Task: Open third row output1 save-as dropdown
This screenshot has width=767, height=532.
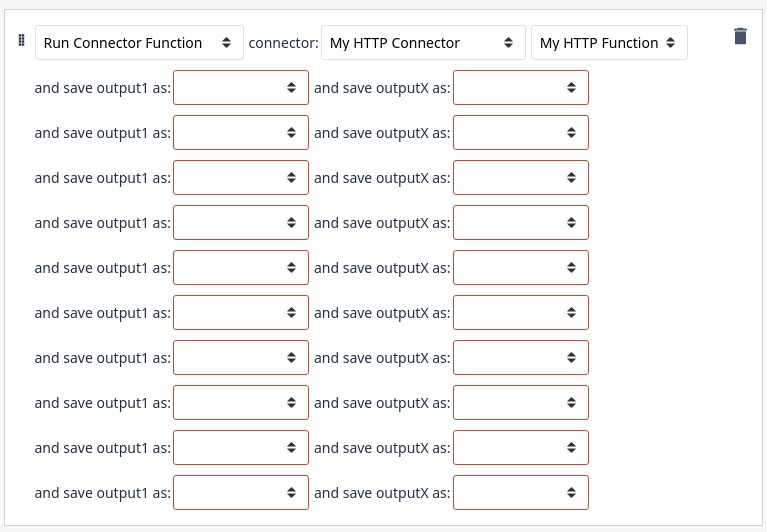Action: (x=241, y=177)
